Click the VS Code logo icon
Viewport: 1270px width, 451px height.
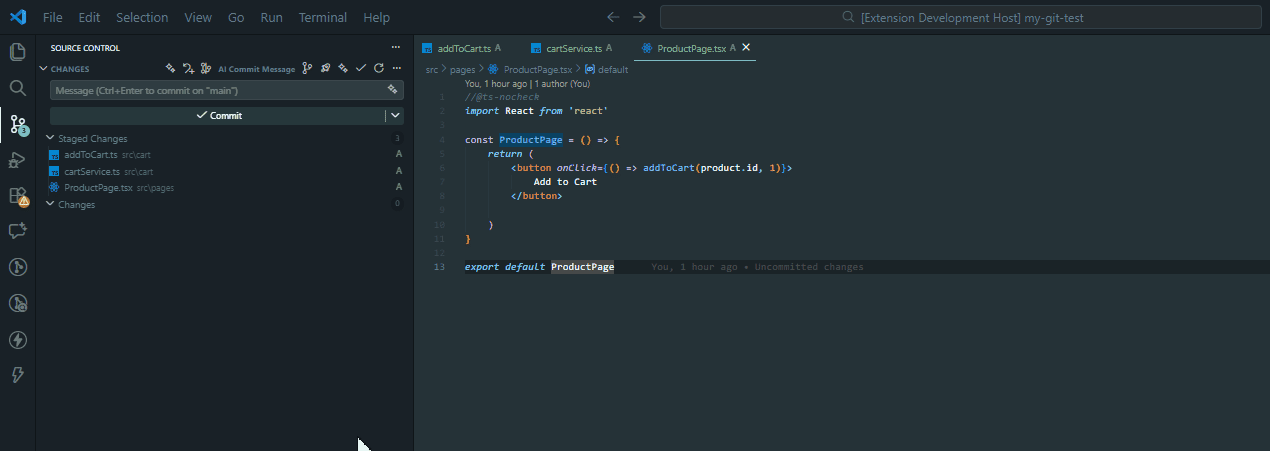[x=18, y=17]
